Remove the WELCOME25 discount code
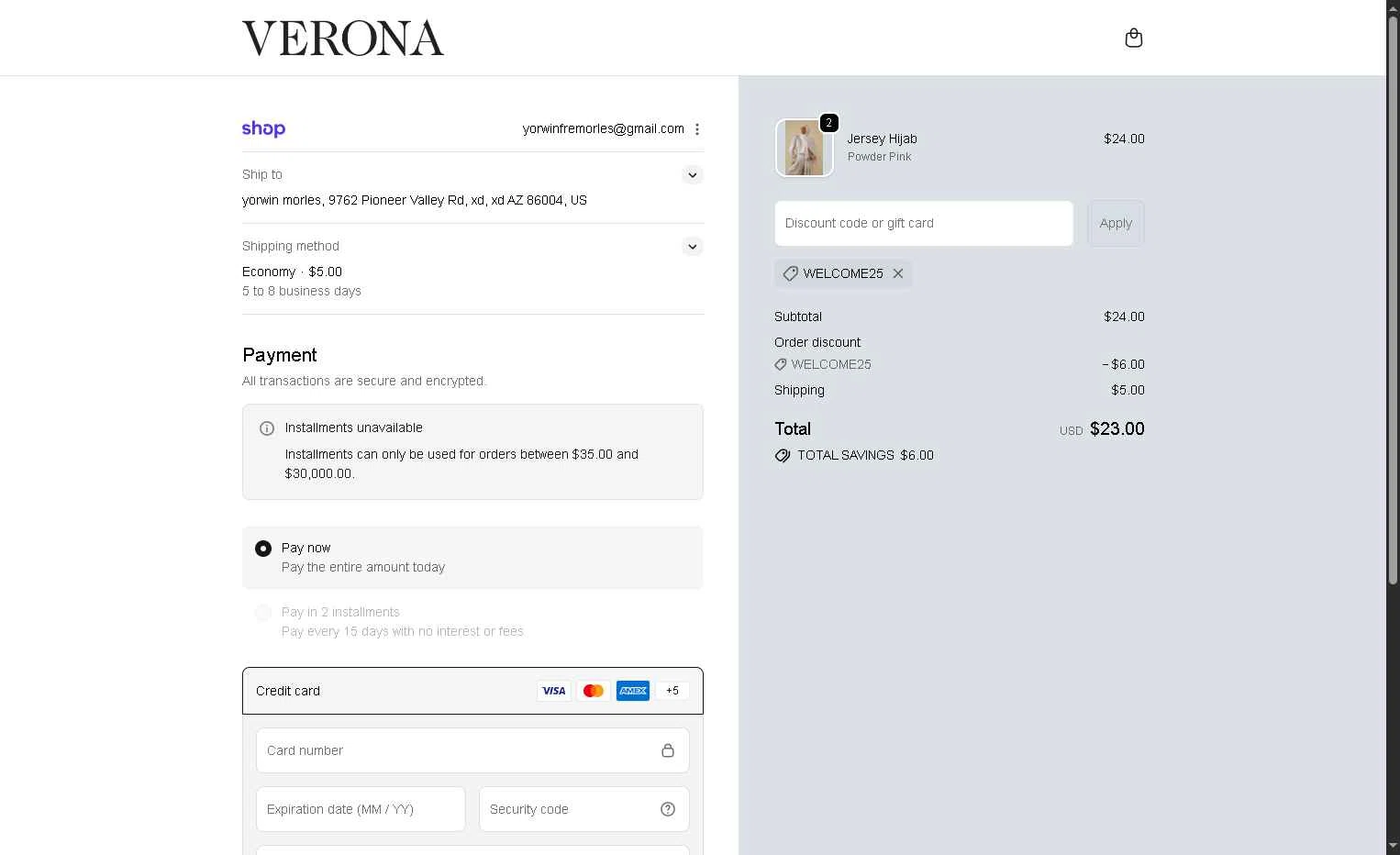 (x=898, y=273)
